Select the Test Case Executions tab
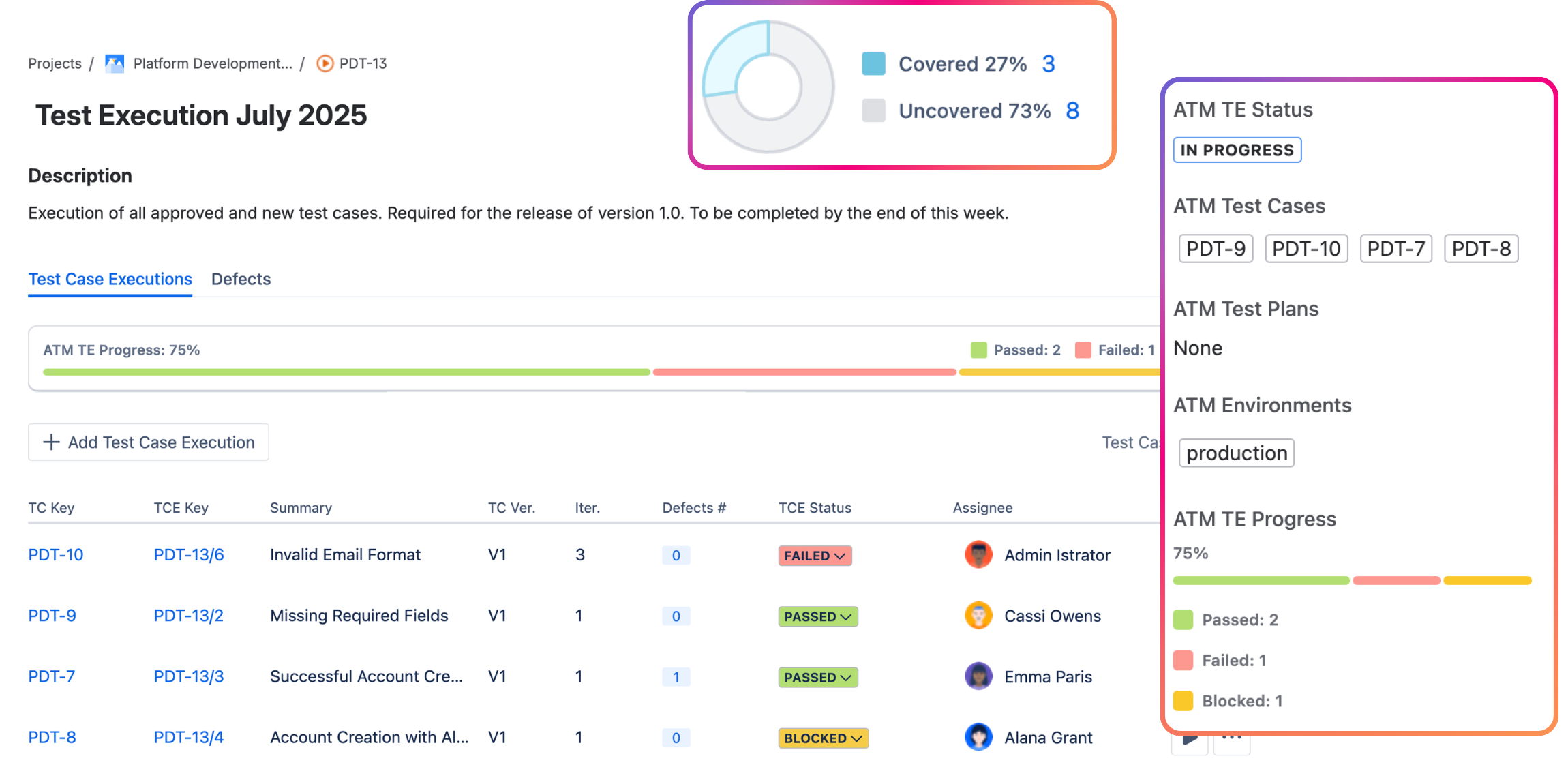The height and width of the screenshot is (767, 1568). pos(110,279)
